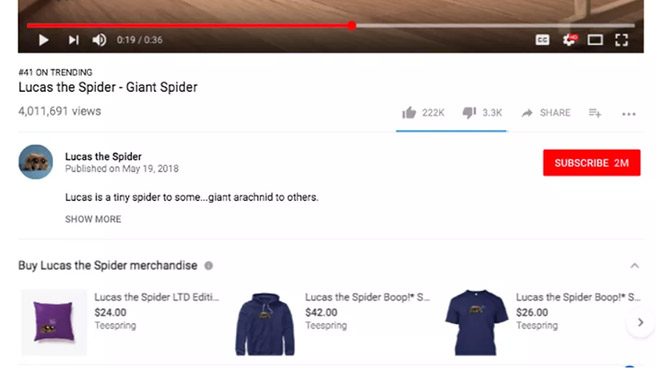Seek on the red video progress bar
This screenshot has width=660, height=371.
pos(331,26)
